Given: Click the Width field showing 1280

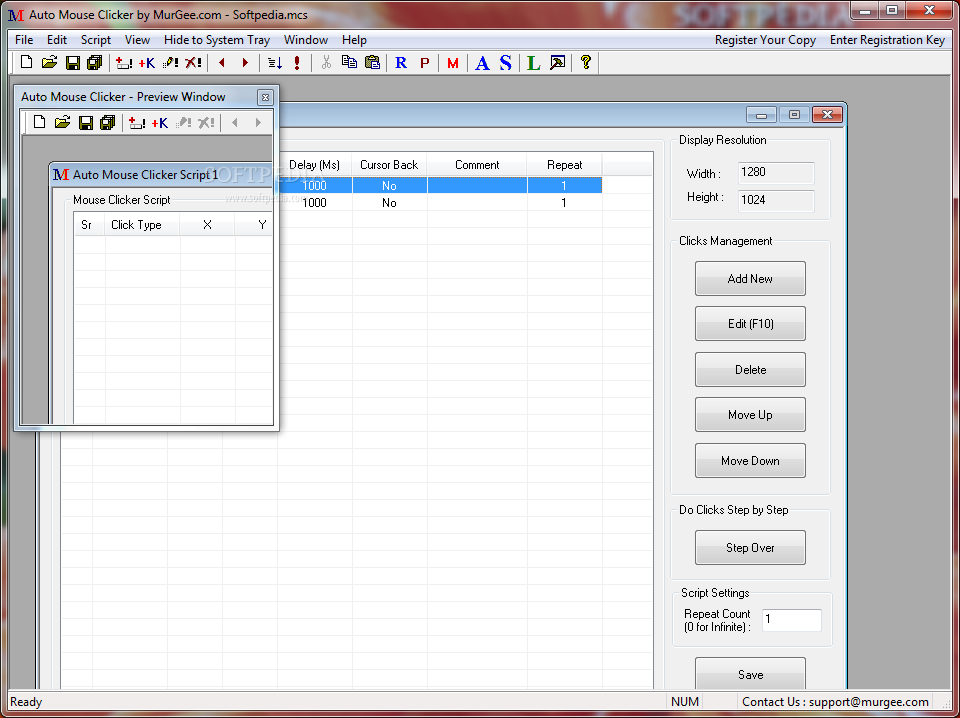Looking at the screenshot, I should coord(776,173).
